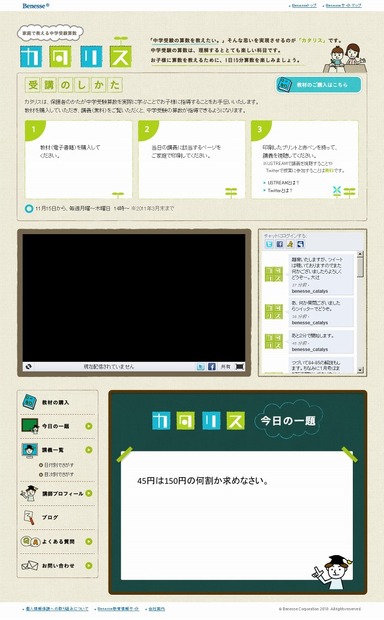Click the chat panel scrollbar down arrow

pos(360,370)
